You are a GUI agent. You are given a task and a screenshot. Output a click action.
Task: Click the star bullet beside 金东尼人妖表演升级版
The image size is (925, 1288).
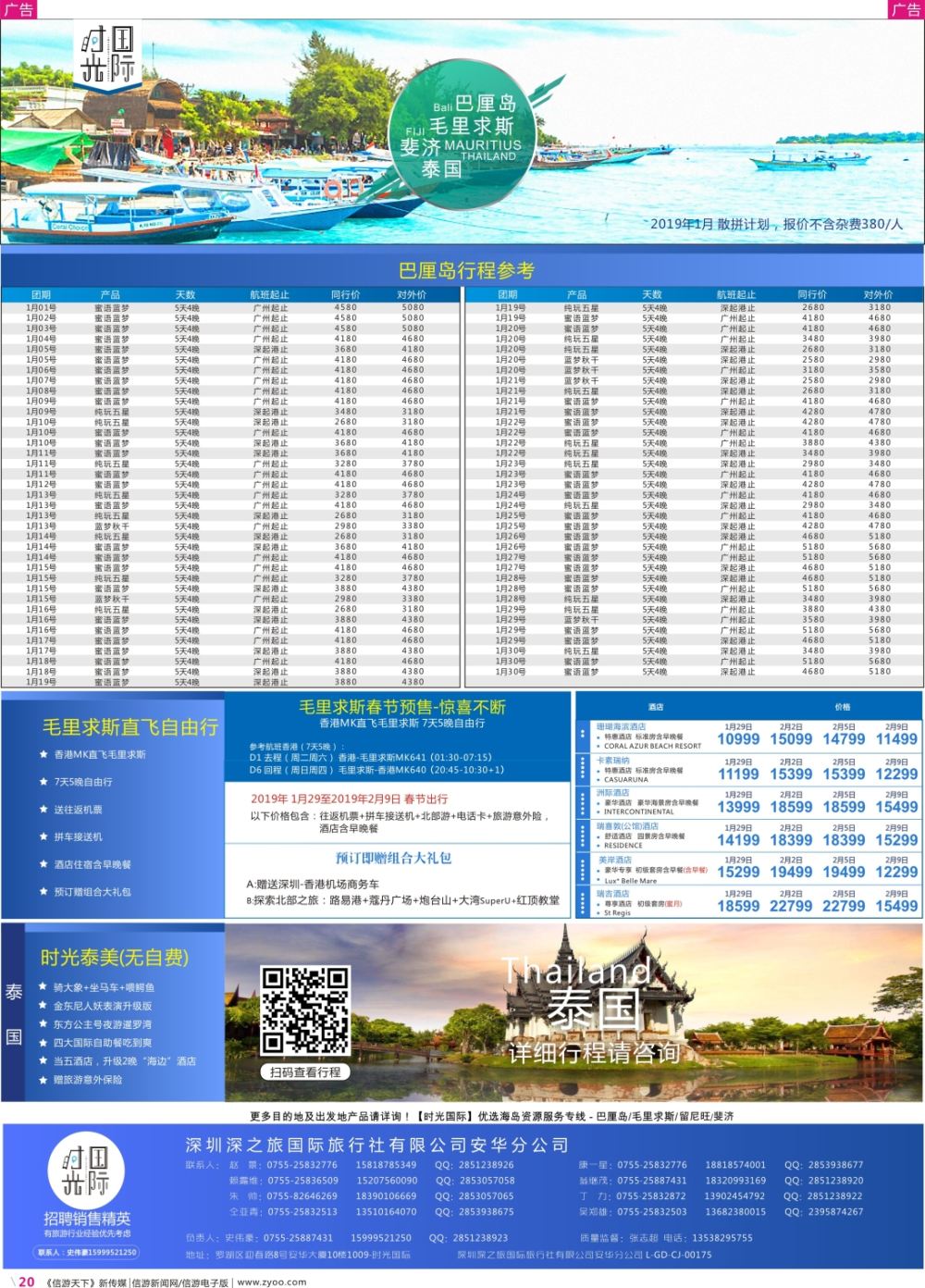43,1006
